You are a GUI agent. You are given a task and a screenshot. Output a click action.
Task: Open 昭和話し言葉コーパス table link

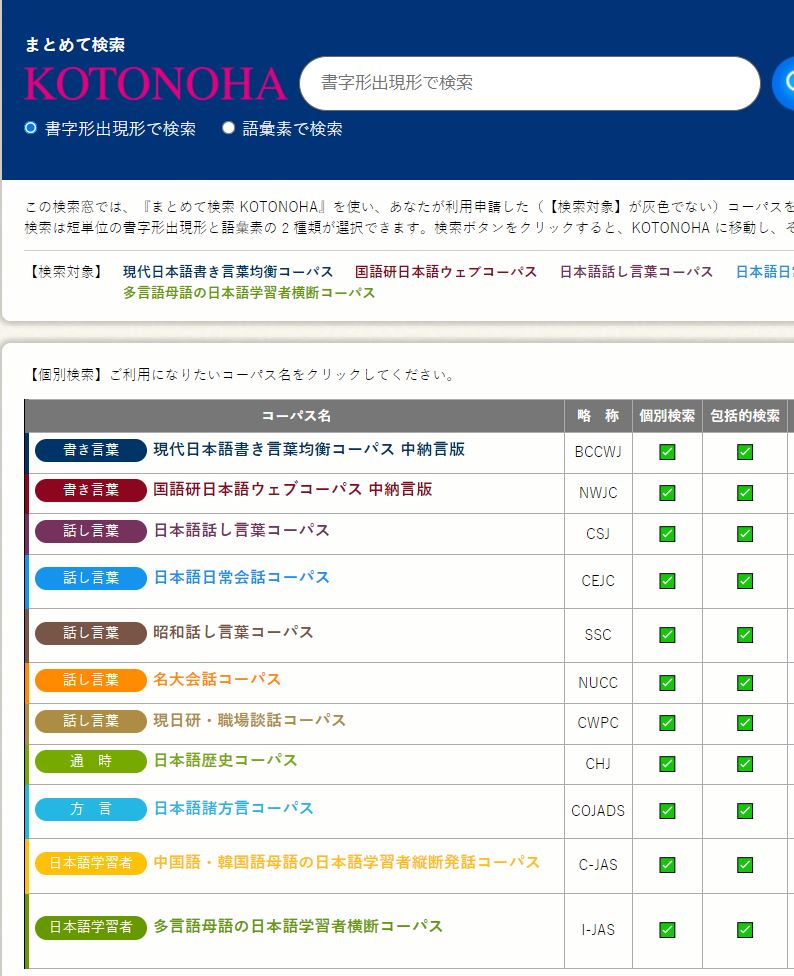[x=233, y=632]
